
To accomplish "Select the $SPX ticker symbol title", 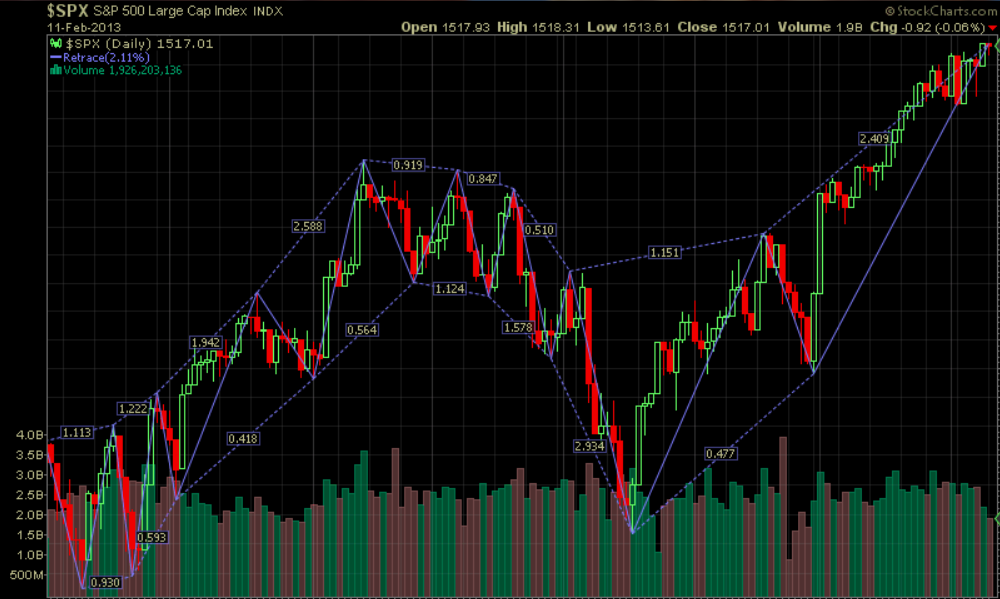I will pos(68,11).
